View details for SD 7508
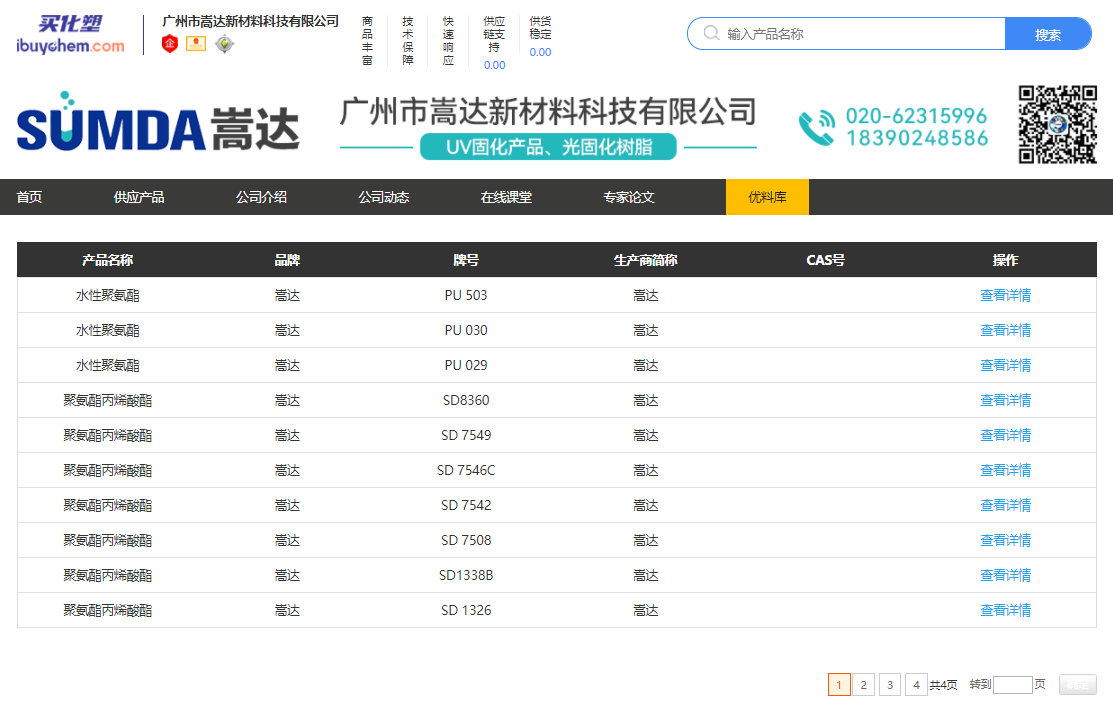Screen dimensions: 1113x703 (x=1005, y=540)
